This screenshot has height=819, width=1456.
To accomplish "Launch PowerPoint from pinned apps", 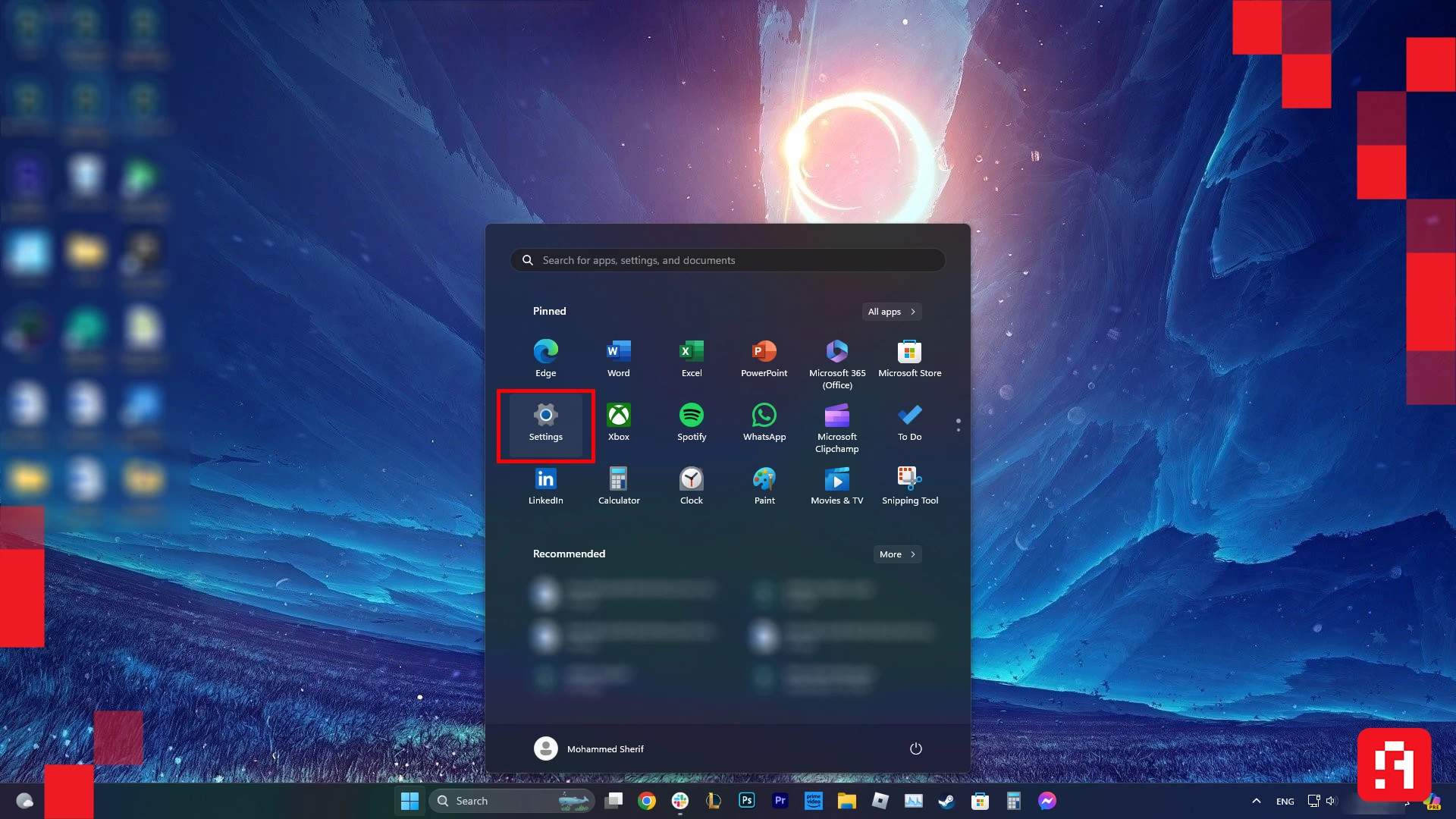I will pyautogui.click(x=764, y=358).
